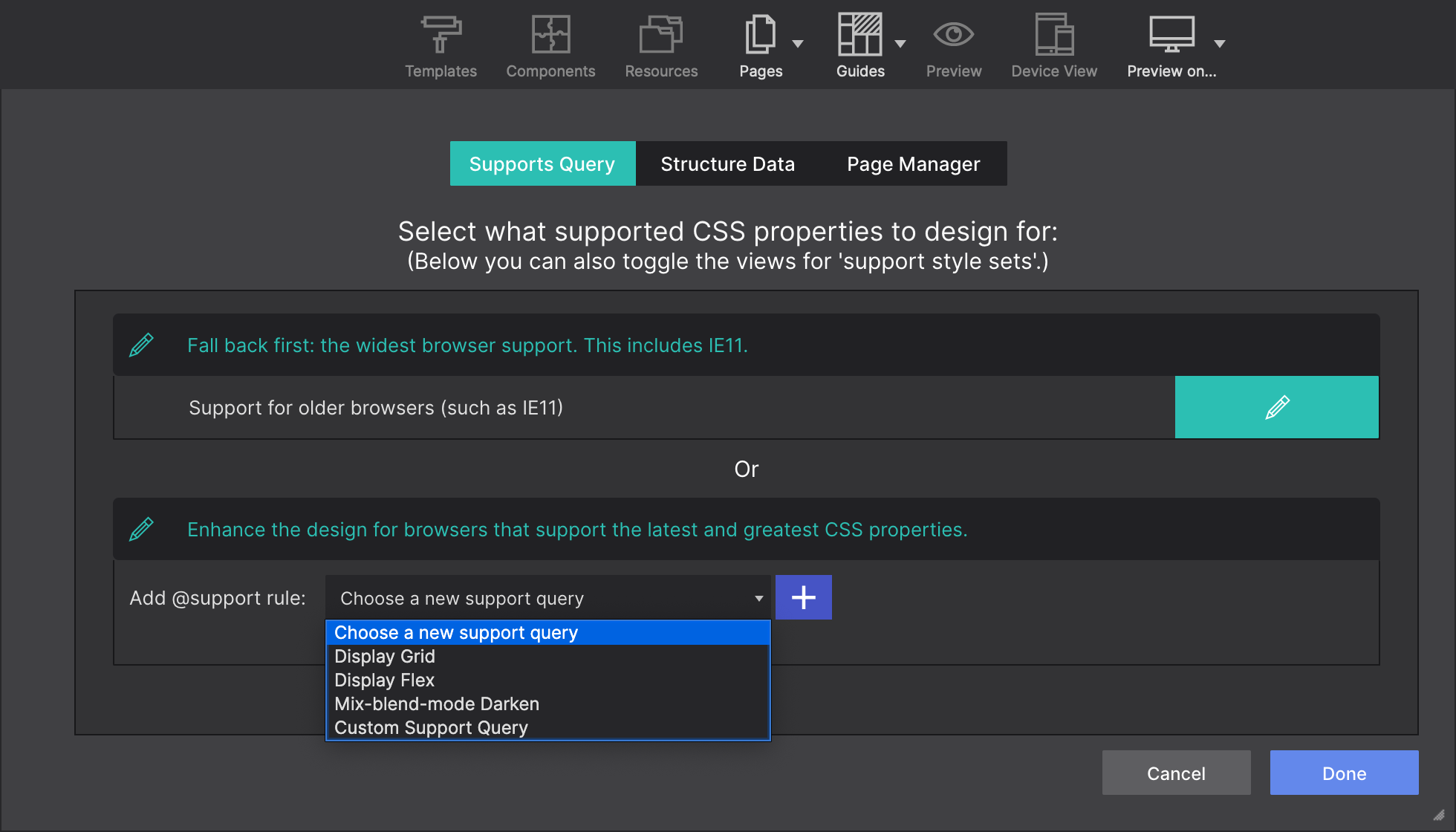Click Support for older browsers row text
The height and width of the screenshot is (832, 1456).
pos(376,408)
